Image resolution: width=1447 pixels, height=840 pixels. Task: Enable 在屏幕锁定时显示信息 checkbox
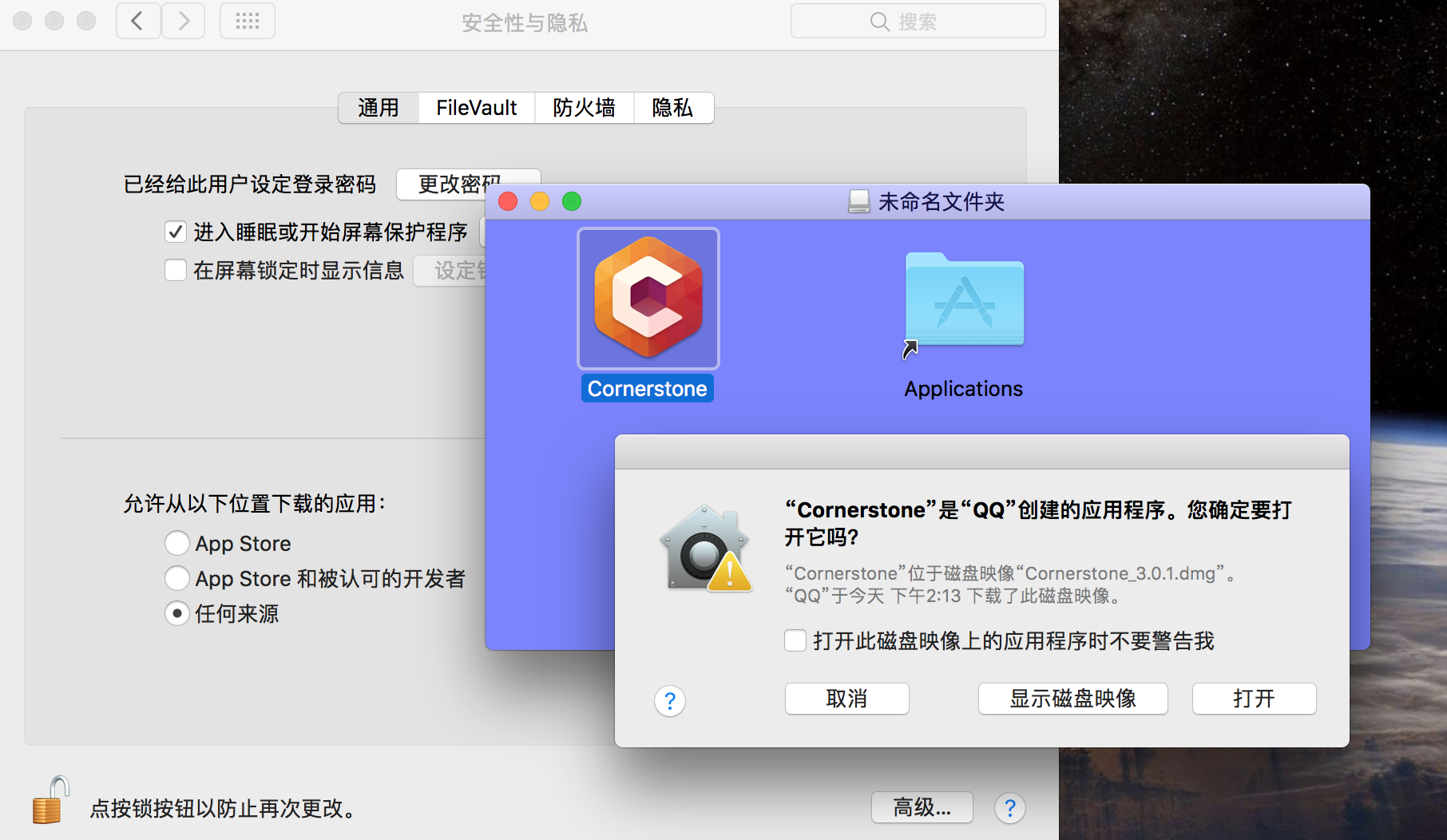pyautogui.click(x=176, y=270)
